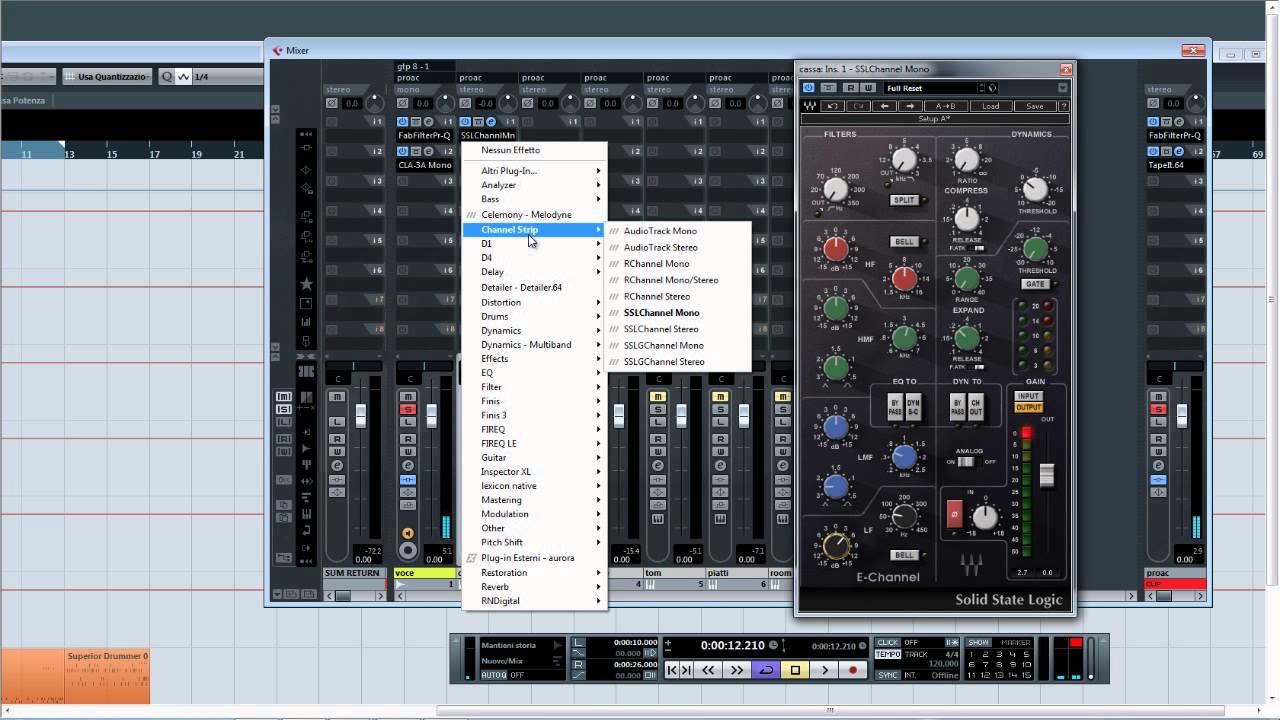
Task: Click the red HF gain knob
Action: point(836,250)
